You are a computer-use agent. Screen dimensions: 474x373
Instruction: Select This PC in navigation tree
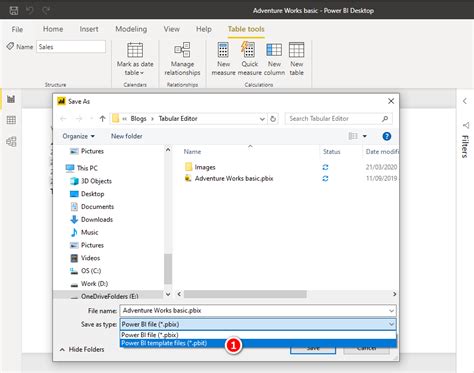[81, 168]
